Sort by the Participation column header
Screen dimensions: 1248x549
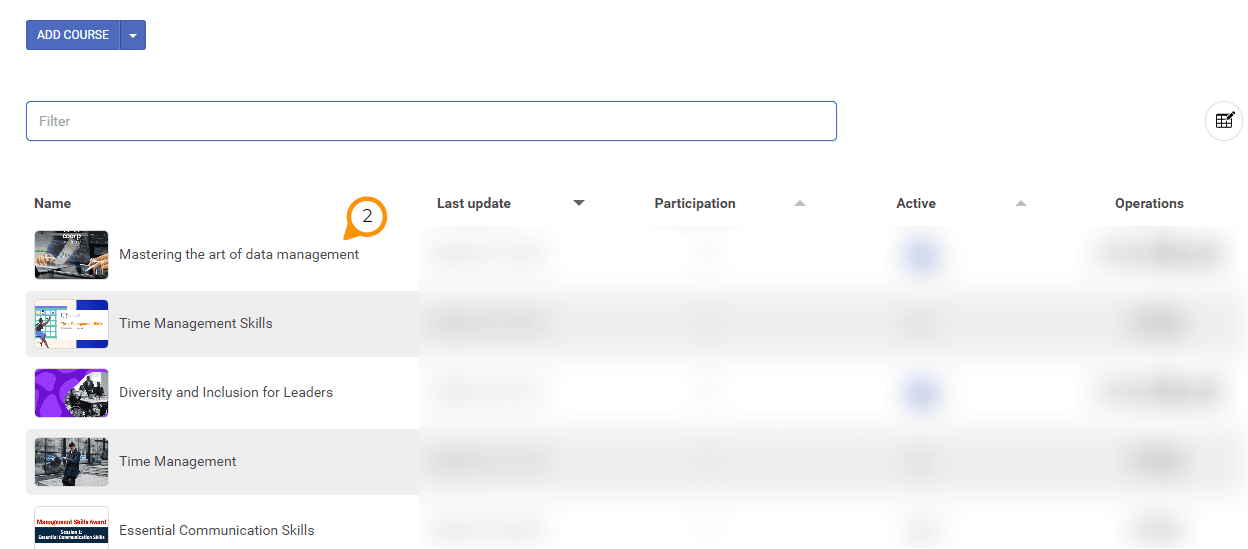pos(695,203)
